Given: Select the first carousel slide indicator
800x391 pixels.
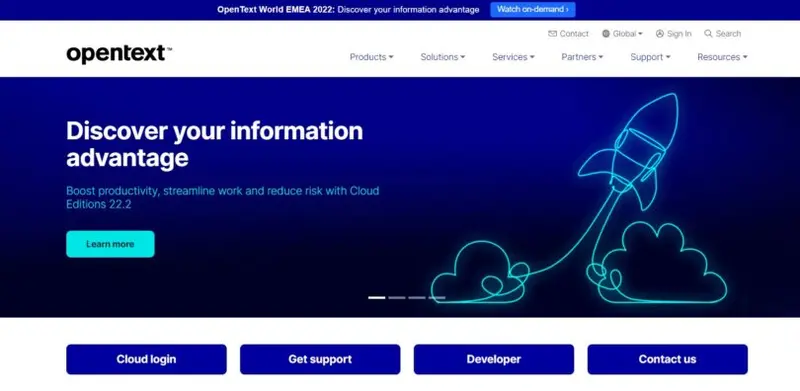Looking at the screenshot, I should [x=377, y=298].
